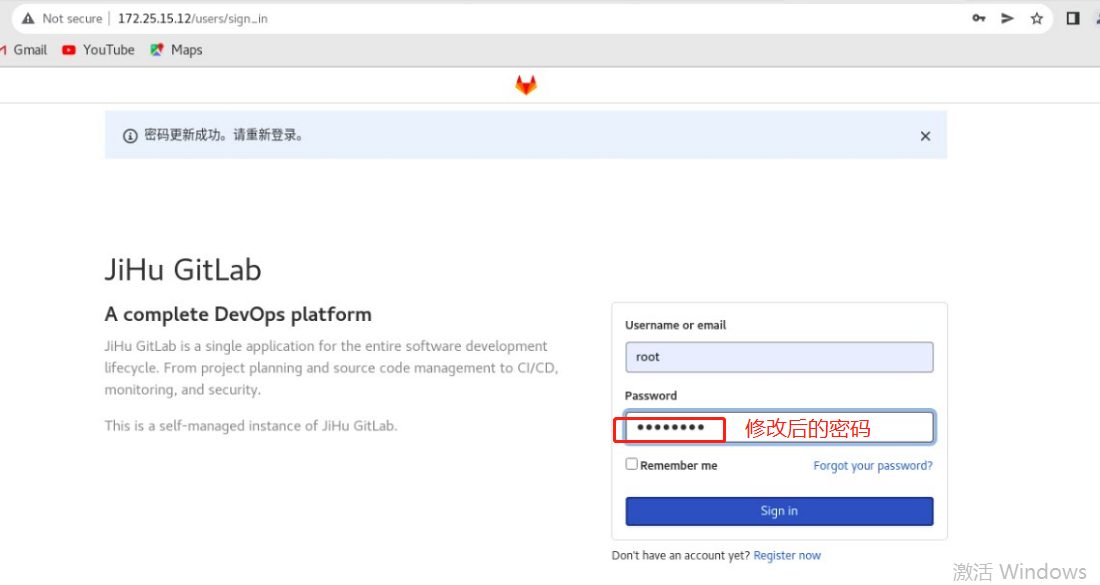This screenshot has height=585, width=1100.
Task: Open the Register now link
Action: coord(787,556)
